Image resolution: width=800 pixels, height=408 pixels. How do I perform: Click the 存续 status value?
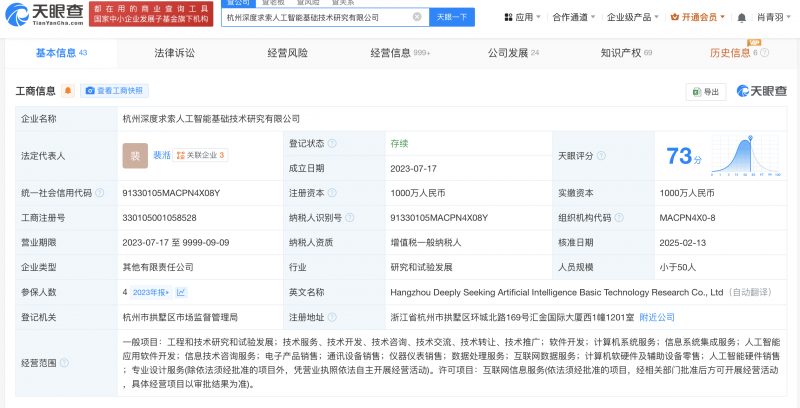click(399, 144)
